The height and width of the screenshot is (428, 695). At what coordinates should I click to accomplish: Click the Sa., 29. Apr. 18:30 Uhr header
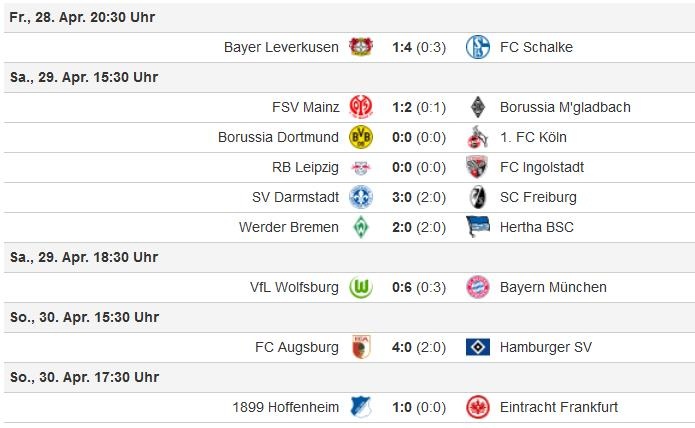coord(84,257)
